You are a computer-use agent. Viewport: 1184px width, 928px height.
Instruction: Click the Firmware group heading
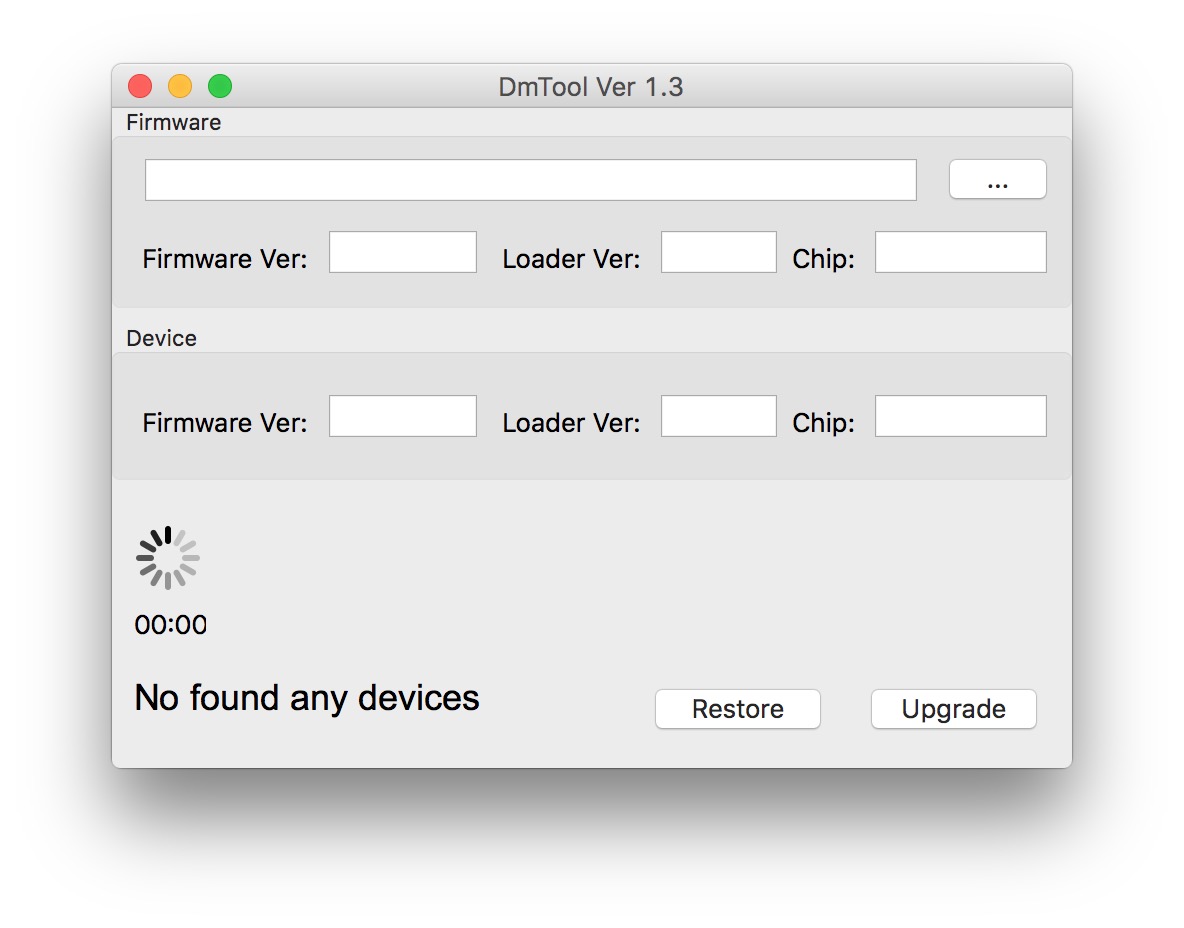click(x=174, y=123)
